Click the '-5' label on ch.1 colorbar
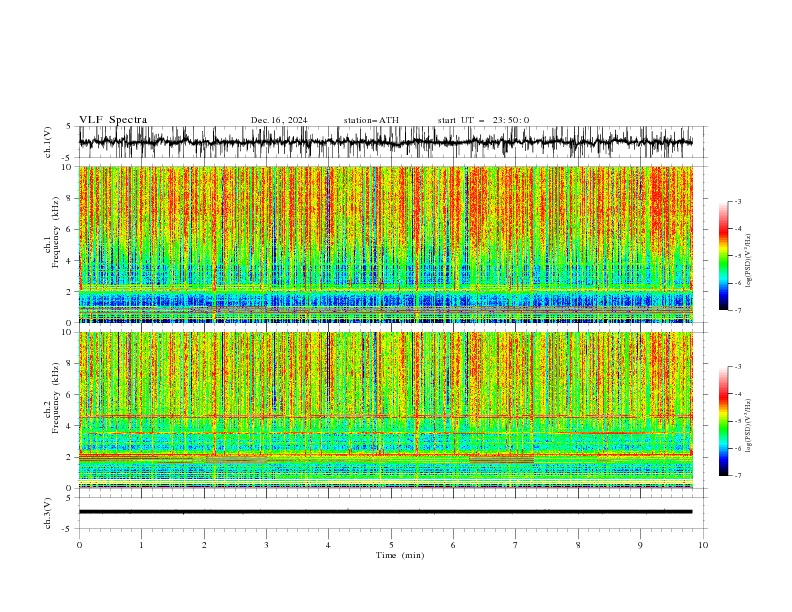The image size is (792, 612). click(737, 256)
